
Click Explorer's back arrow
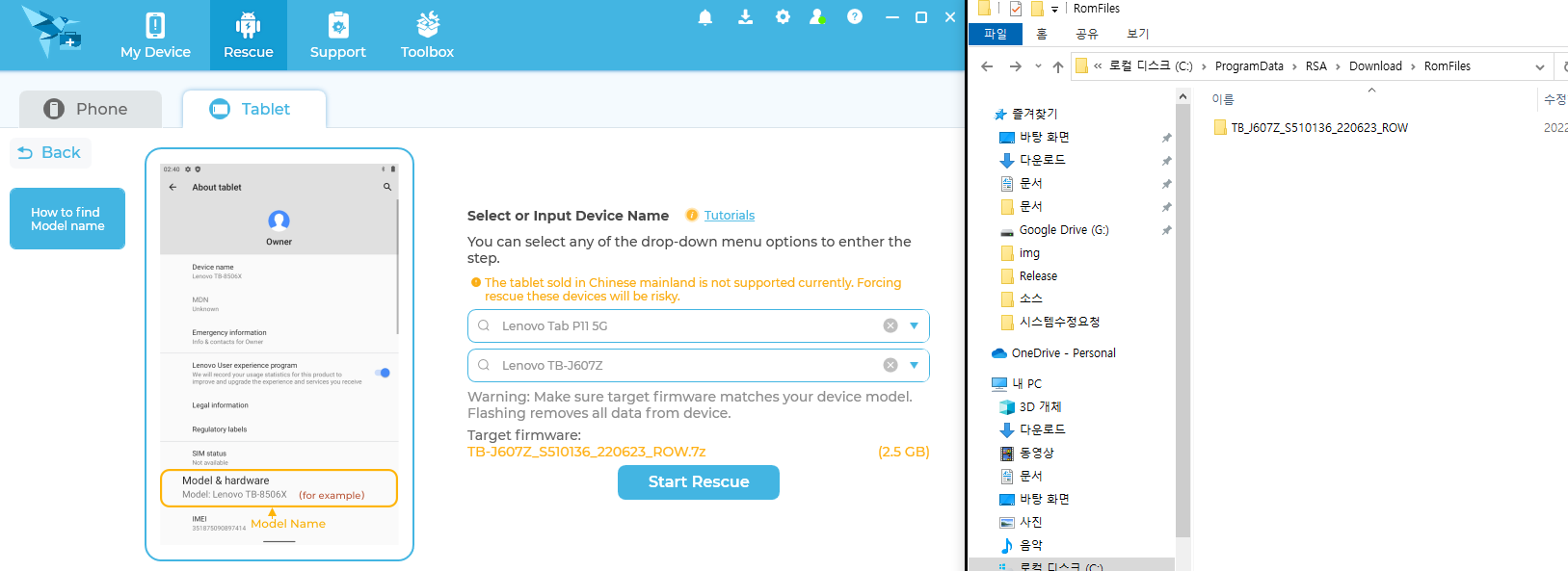coord(987,66)
